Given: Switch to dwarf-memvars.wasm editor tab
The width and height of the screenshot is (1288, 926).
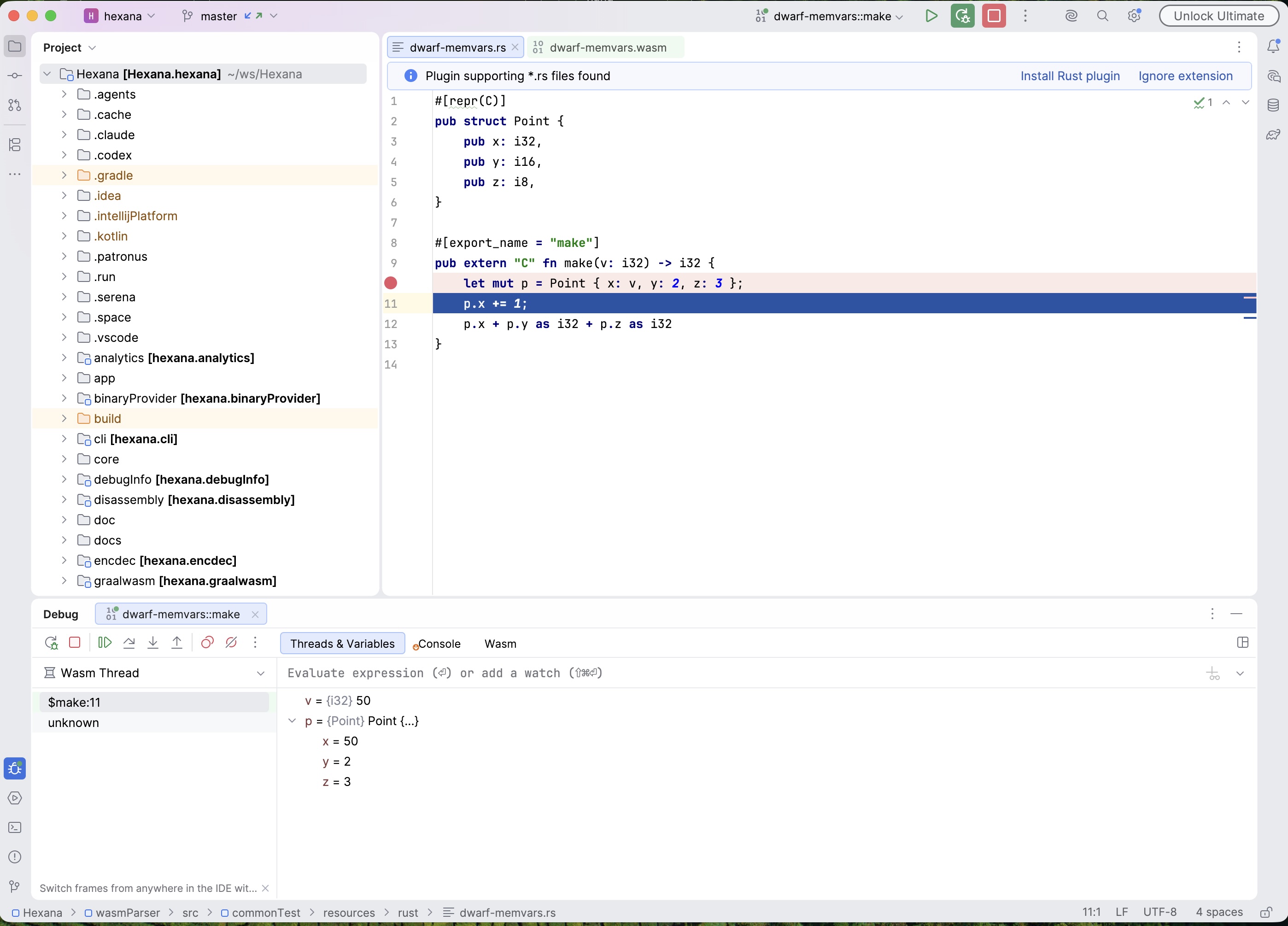Looking at the screenshot, I should pos(606,47).
